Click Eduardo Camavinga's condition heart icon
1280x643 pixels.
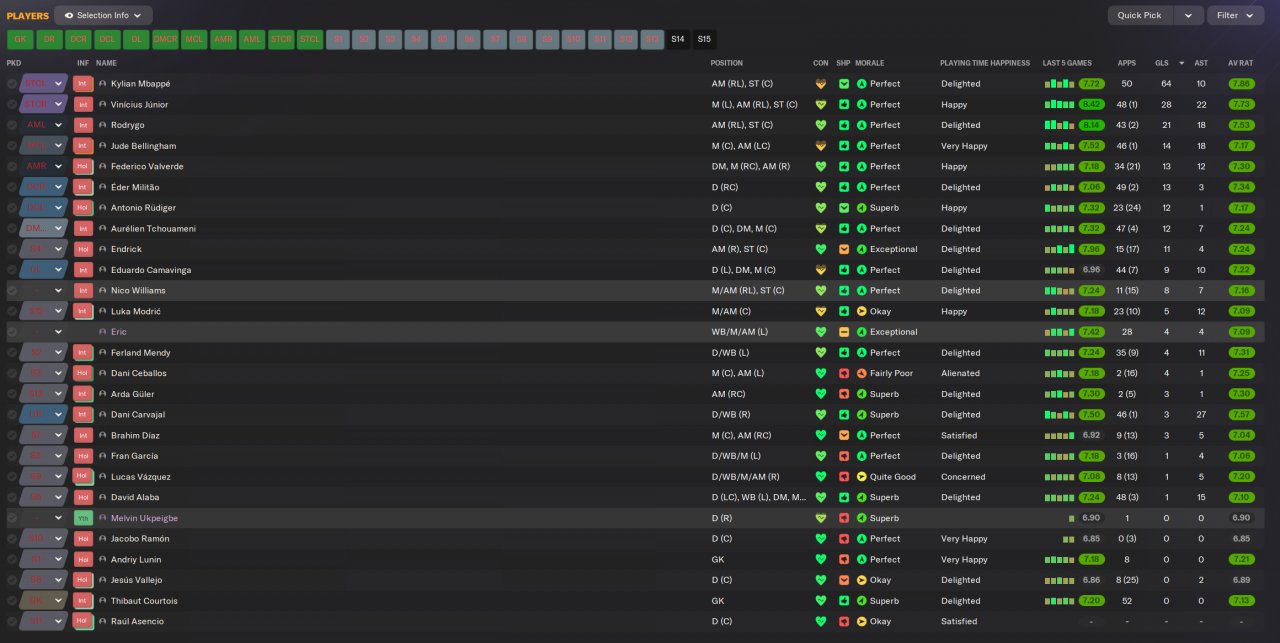[821, 270]
